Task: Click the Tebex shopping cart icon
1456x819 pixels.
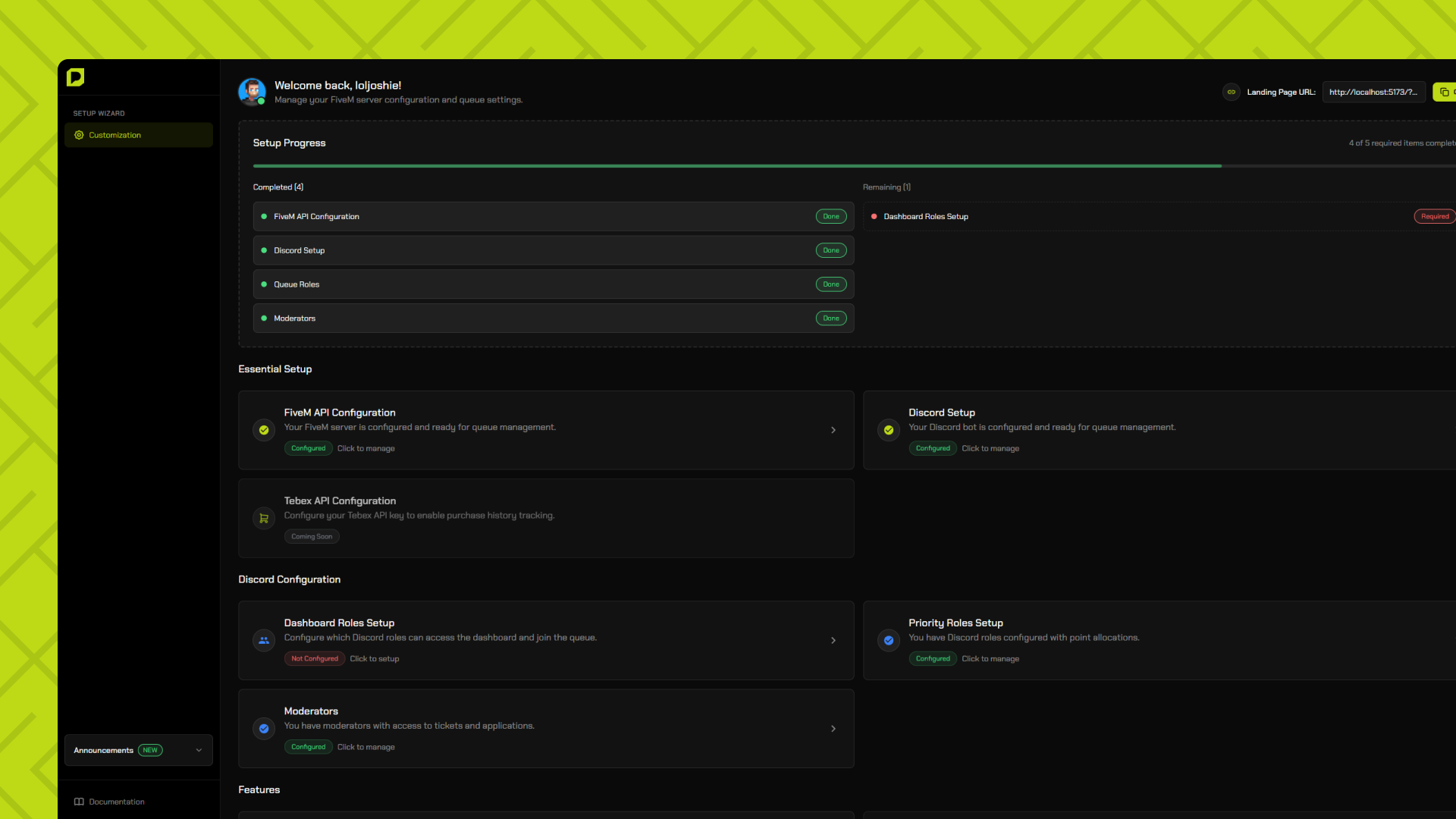Action: point(263,518)
